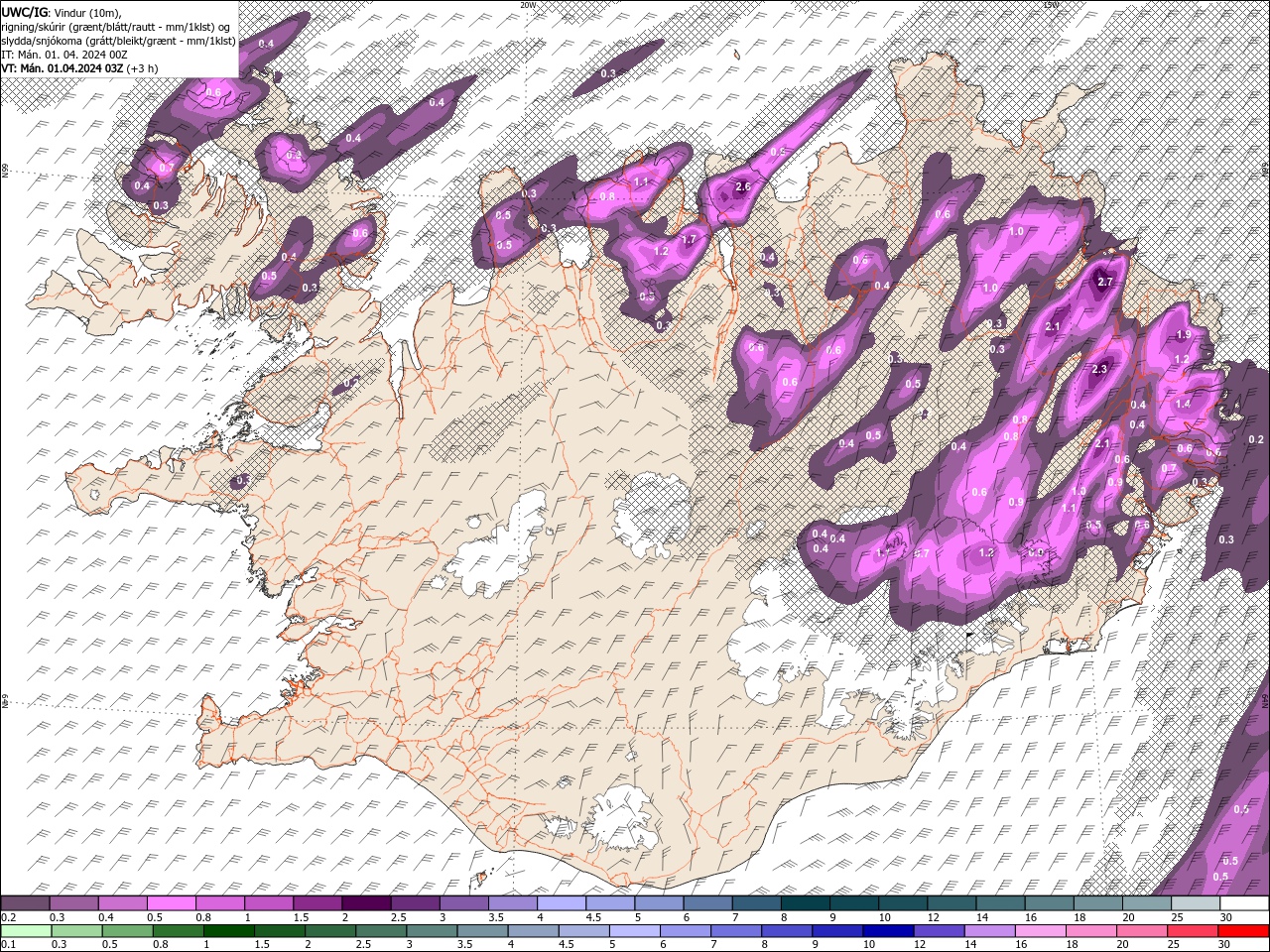Select the darkest purple 2 swatch in the upper legend row
The height and width of the screenshot is (952, 1270).
365,903
